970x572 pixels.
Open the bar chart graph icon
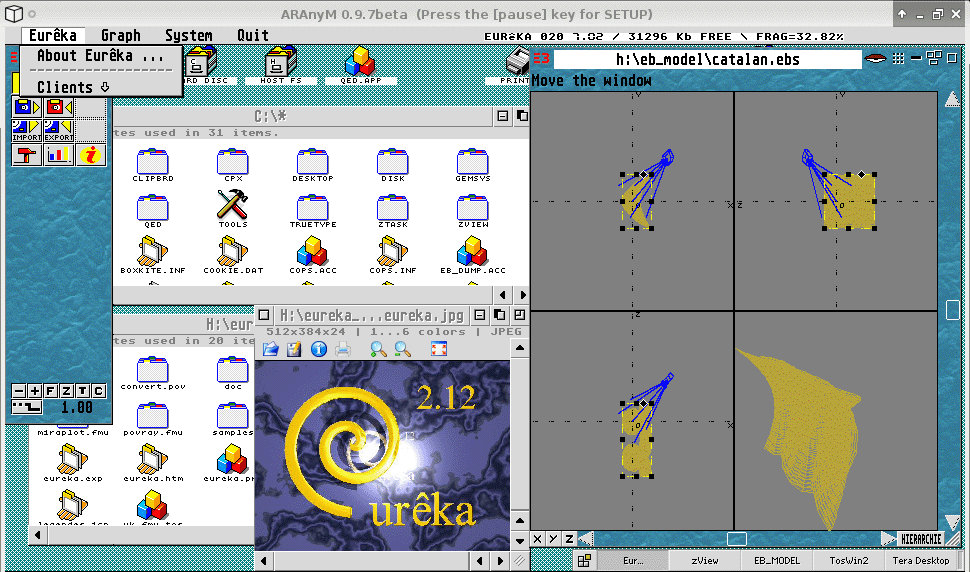[59, 155]
